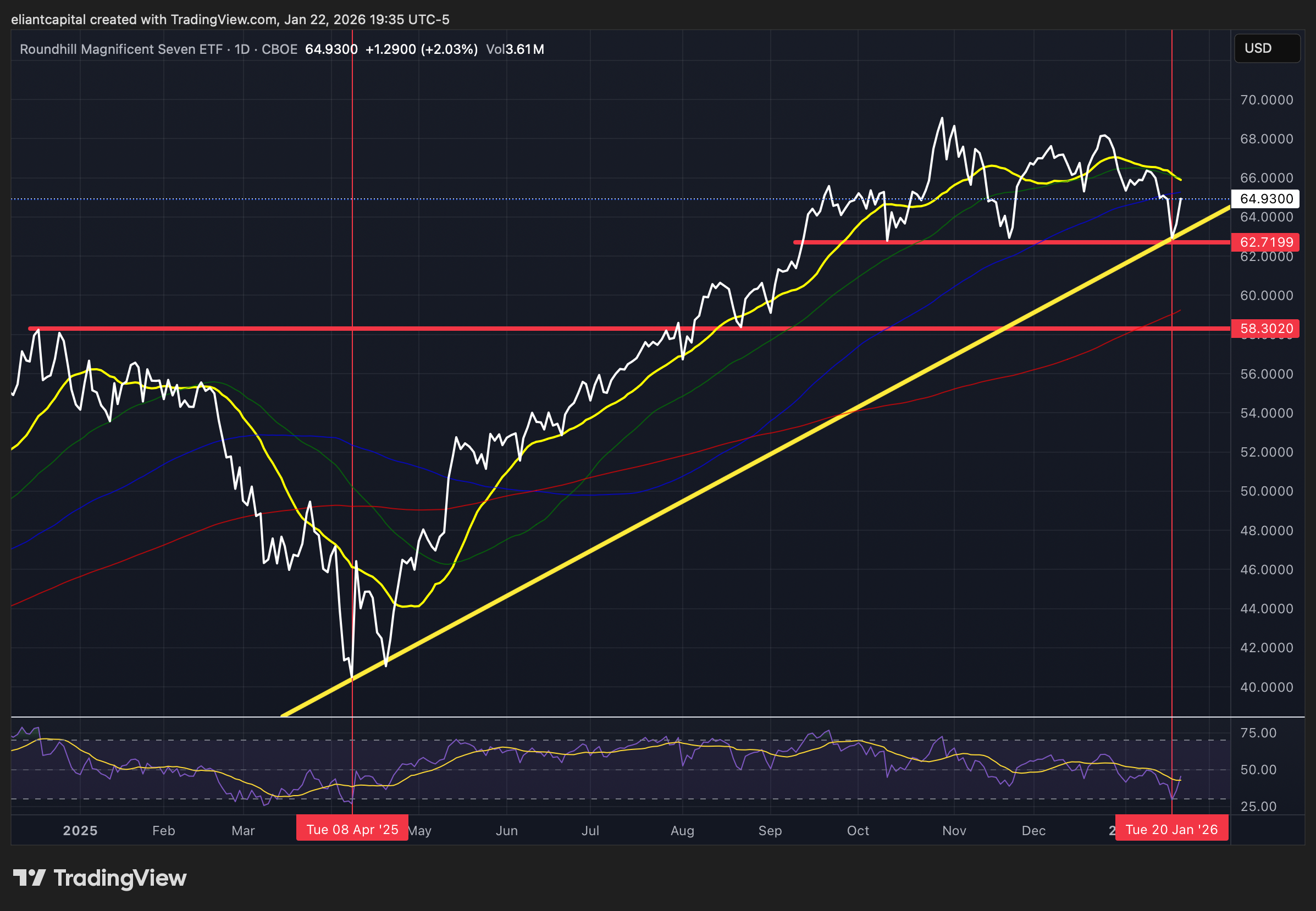The height and width of the screenshot is (911, 1316).
Task: Click the TradingView wordmark link
Action: tap(120, 878)
